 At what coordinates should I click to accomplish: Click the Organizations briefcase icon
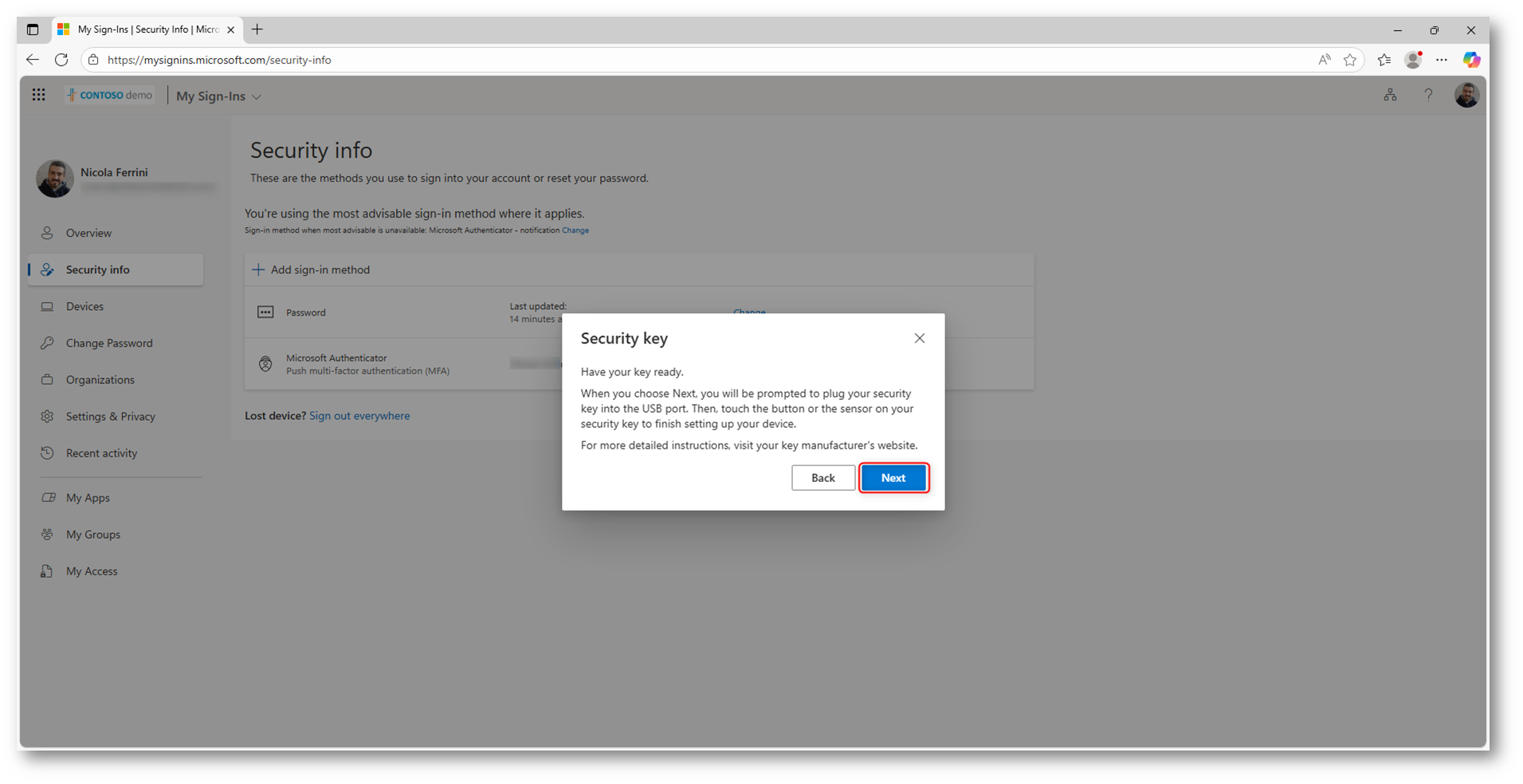47,380
